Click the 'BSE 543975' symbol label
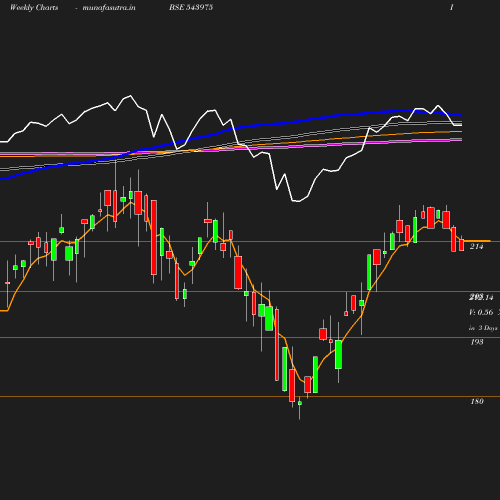Image resolution: width=500 pixels, height=500 pixels. pyautogui.click(x=191, y=7)
